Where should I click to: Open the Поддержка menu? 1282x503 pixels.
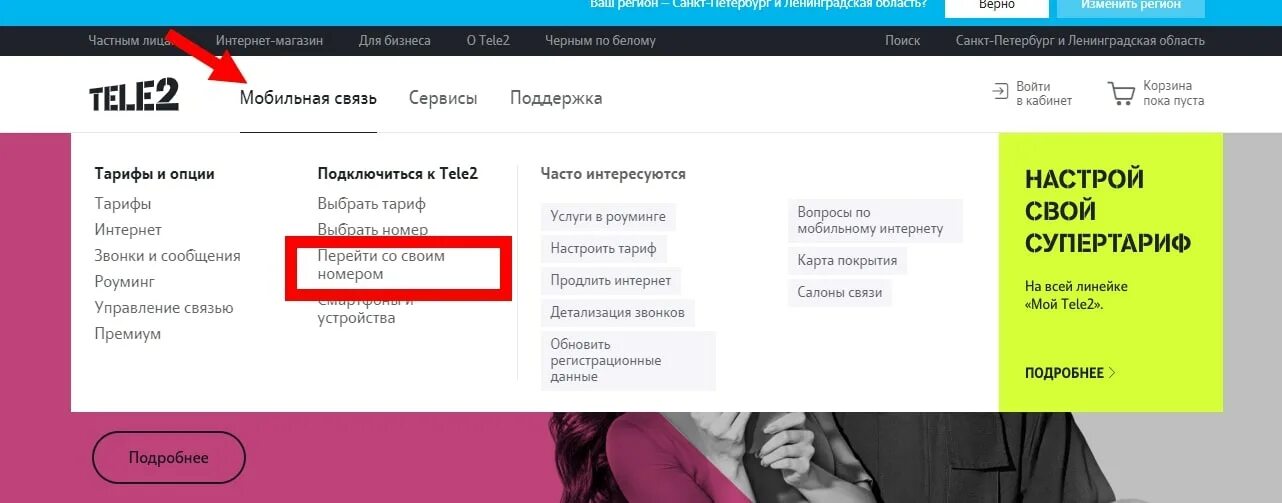pos(556,98)
